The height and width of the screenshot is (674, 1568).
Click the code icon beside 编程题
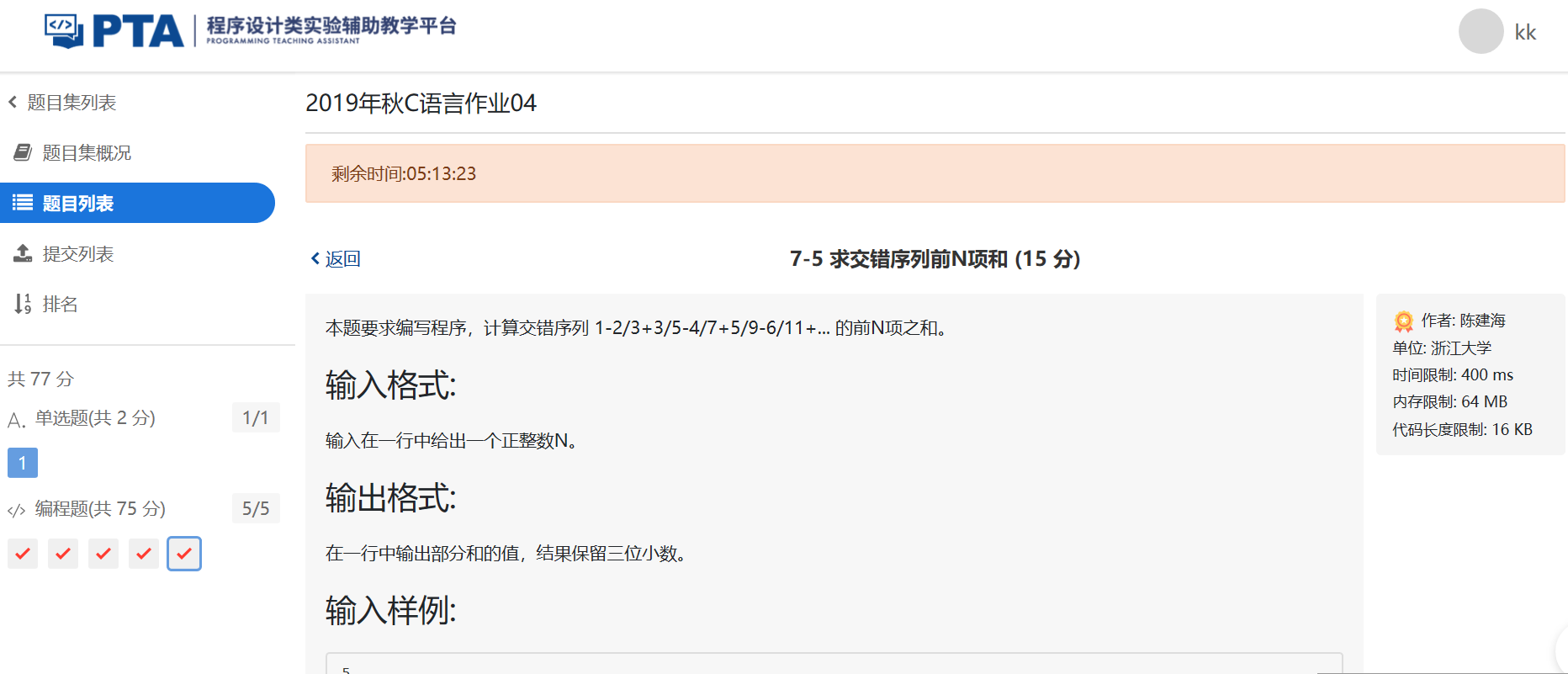tap(16, 510)
